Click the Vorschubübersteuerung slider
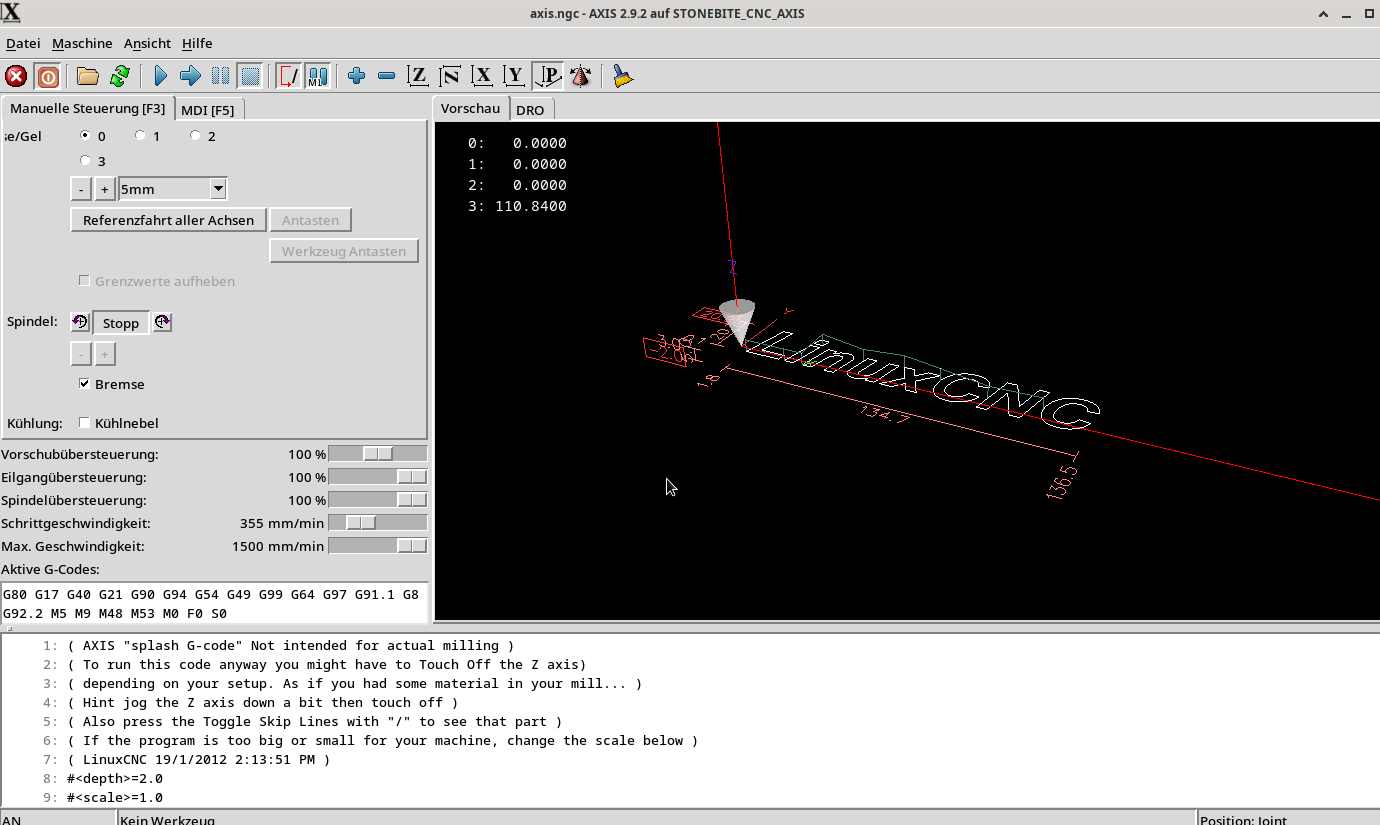 pos(377,454)
